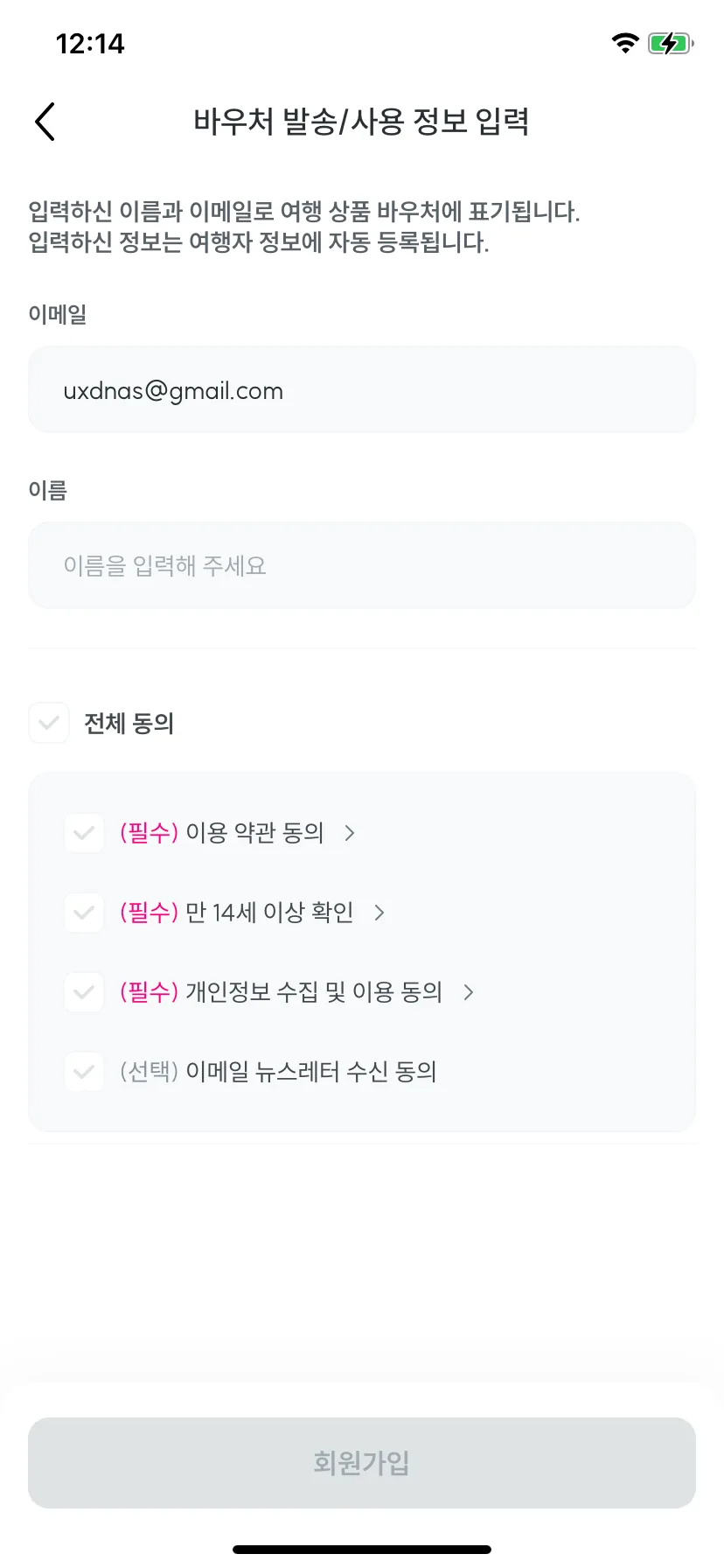
Task: Tap the battery charging icon
Action: (x=671, y=43)
